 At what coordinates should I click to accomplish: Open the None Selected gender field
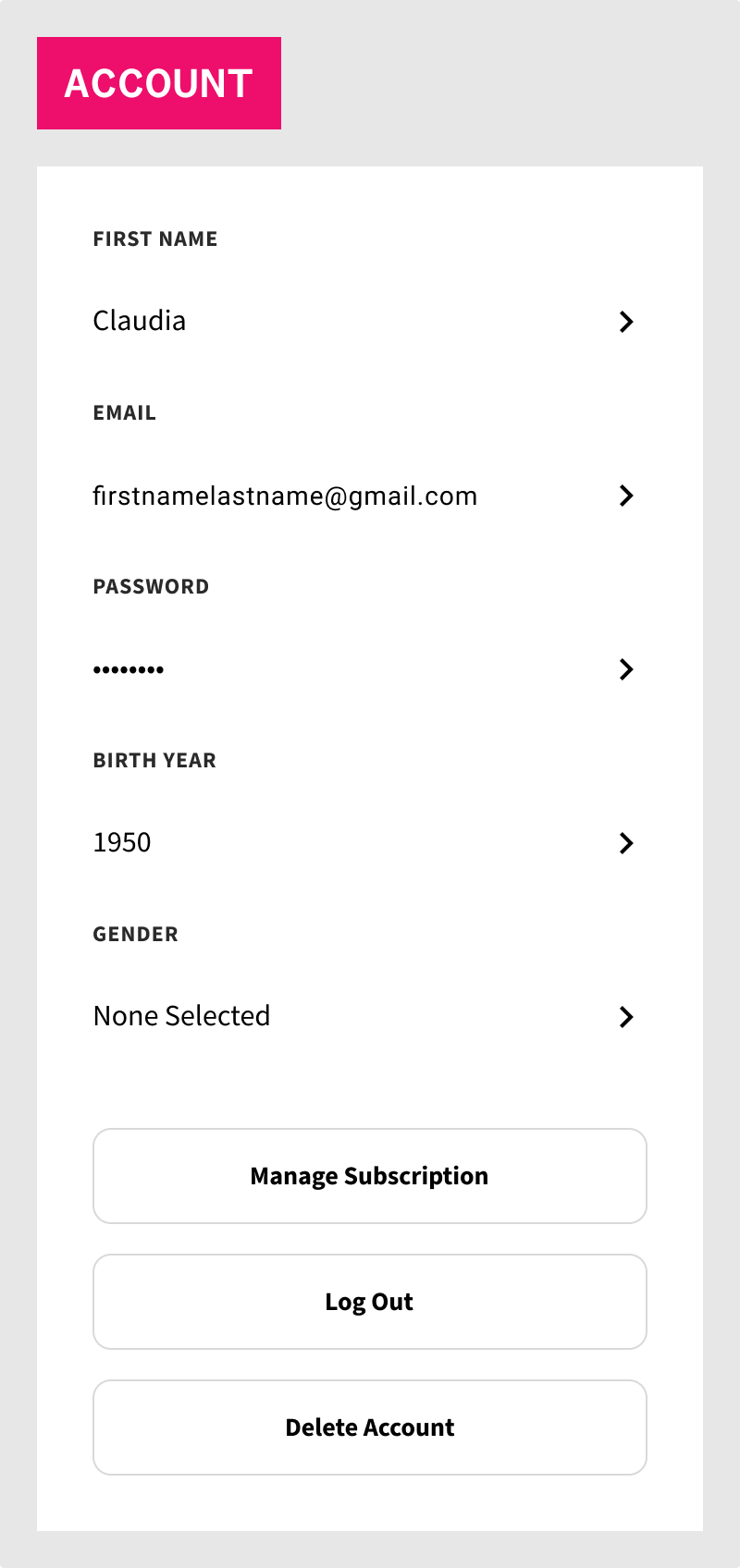click(182, 1016)
